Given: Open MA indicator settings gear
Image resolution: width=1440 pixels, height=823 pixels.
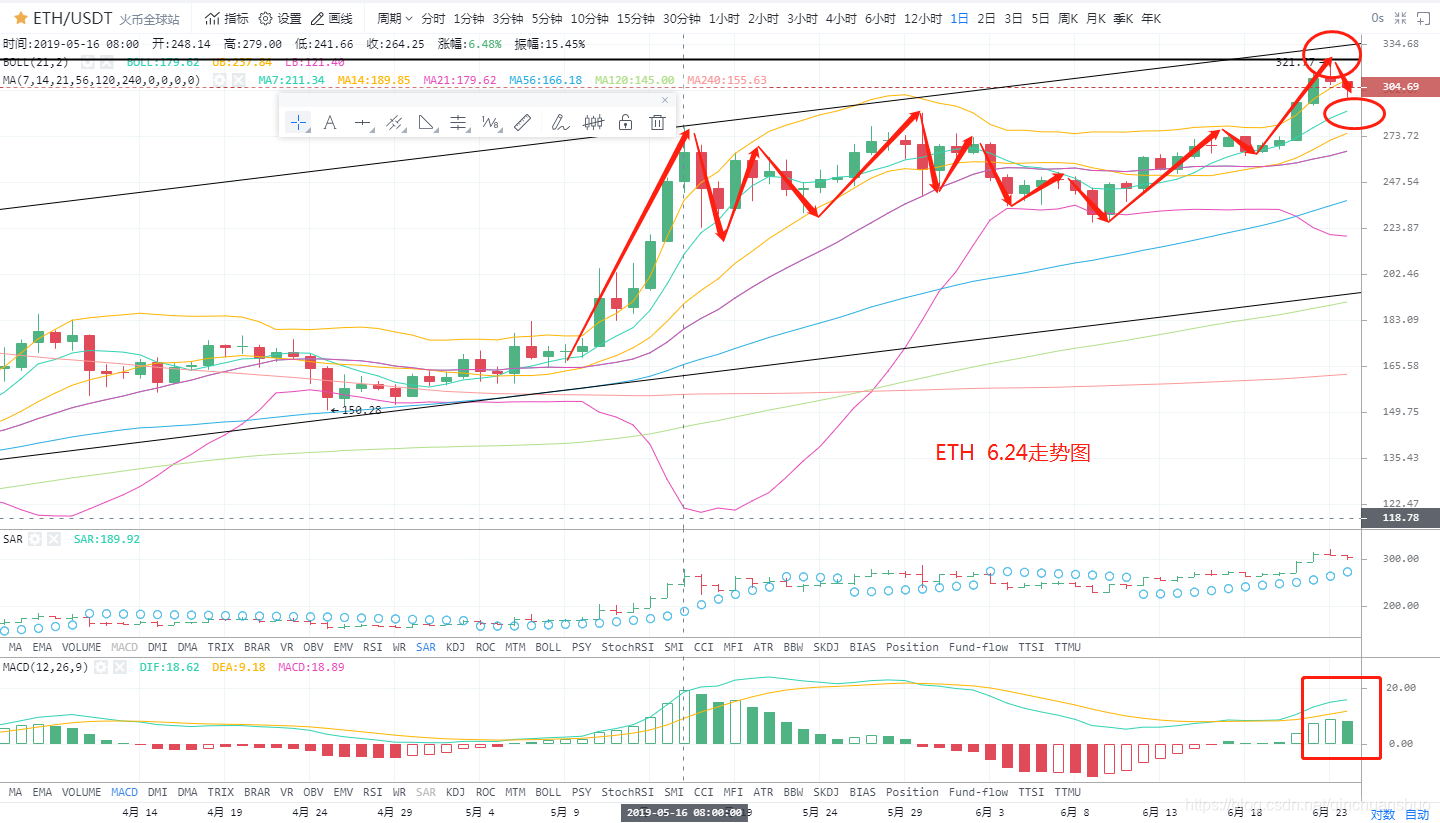Looking at the screenshot, I should coord(219,80).
